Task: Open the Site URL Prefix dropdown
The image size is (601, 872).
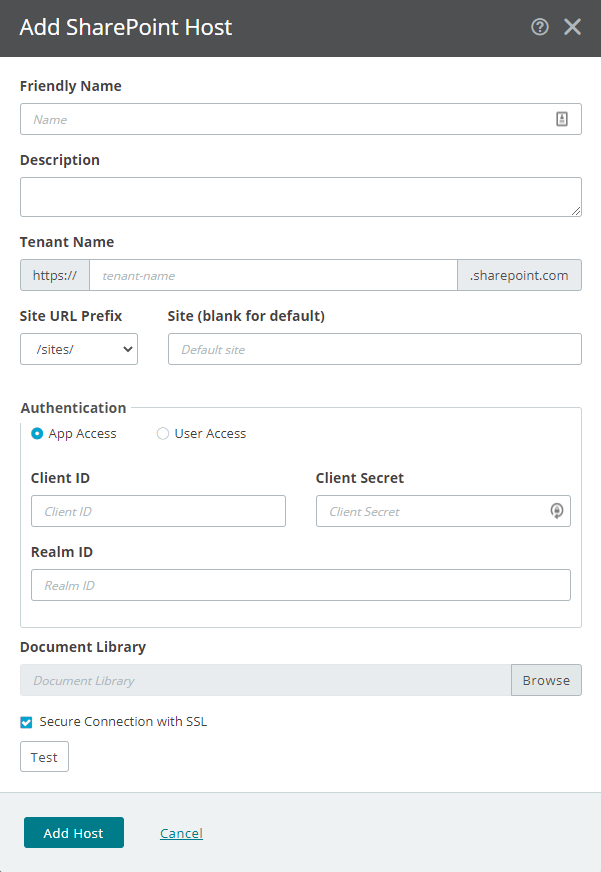Action: tap(79, 349)
